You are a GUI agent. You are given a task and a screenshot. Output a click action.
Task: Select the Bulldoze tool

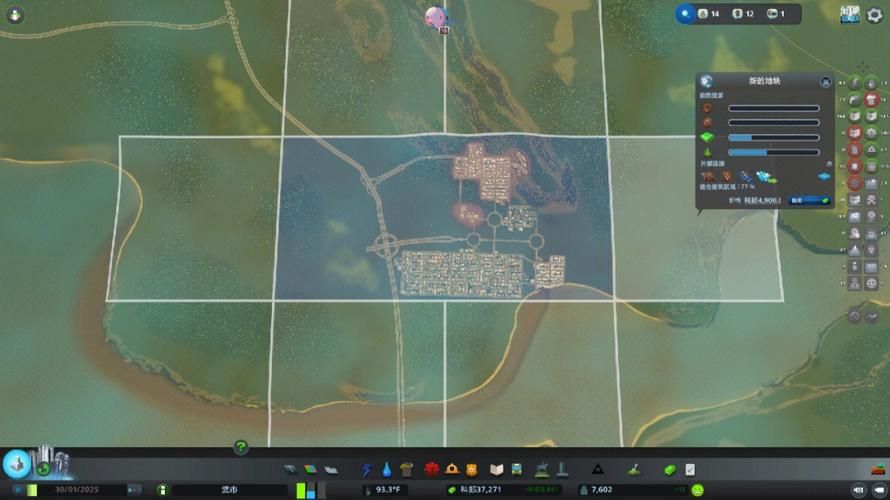[x=878, y=469]
